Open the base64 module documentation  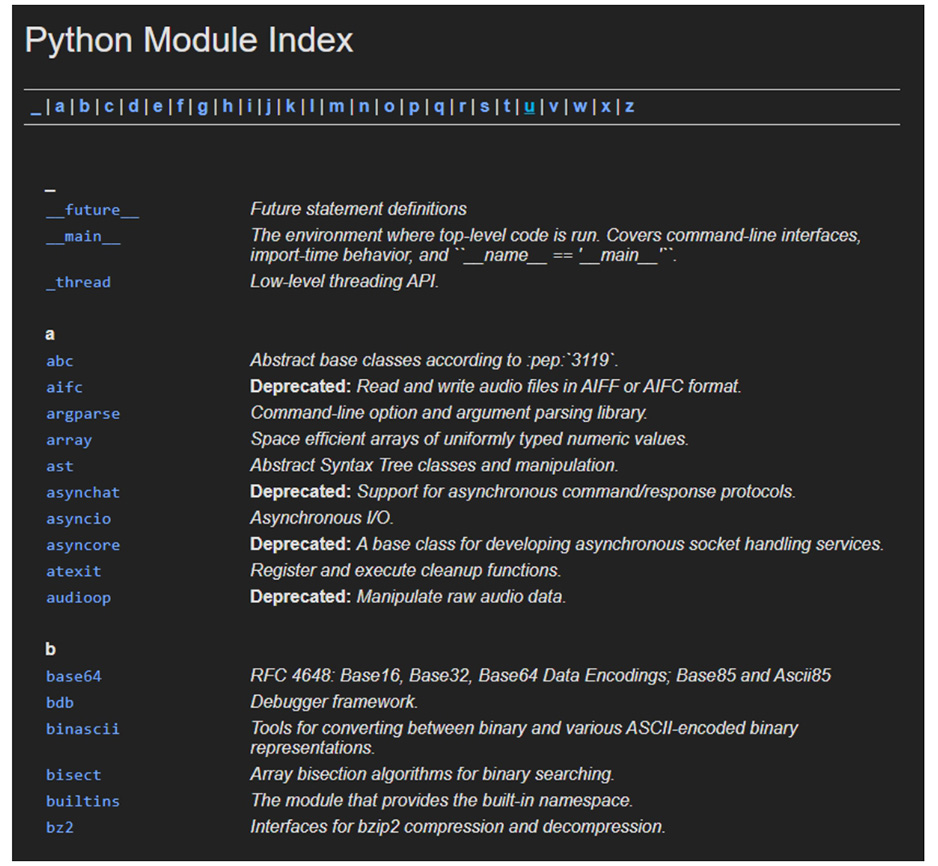coord(74,676)
